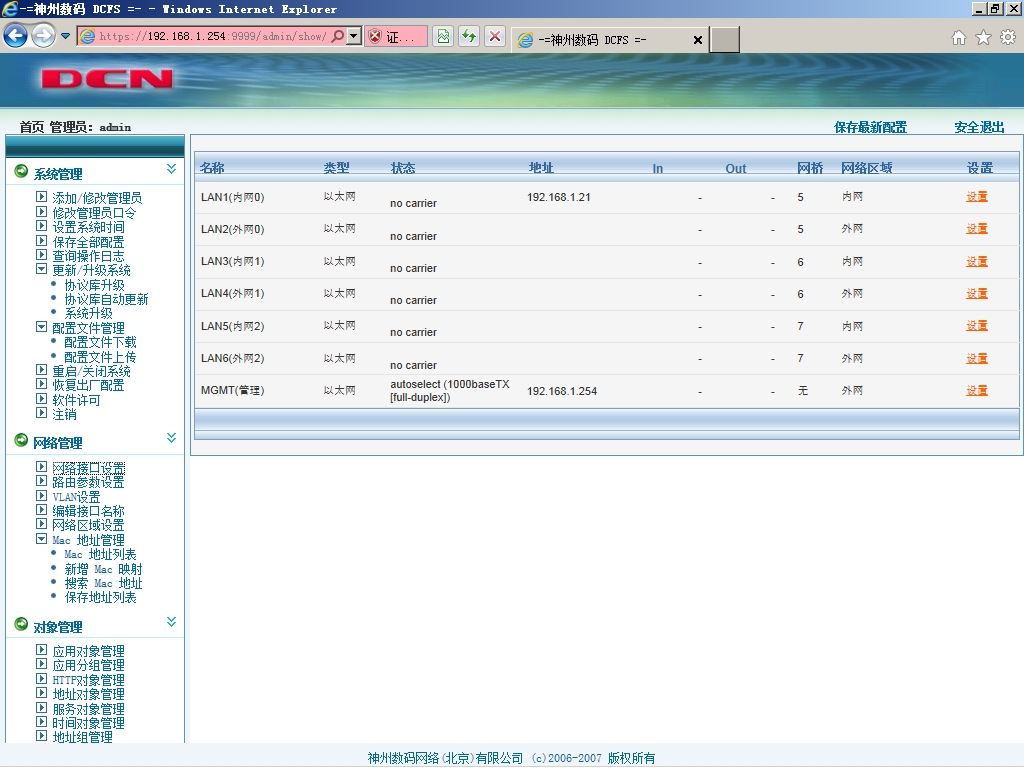Click 设置 link for LAN4(外网1)
Image resolution: width=1024 pixels, height=768 pixels.
click(977, 294)
